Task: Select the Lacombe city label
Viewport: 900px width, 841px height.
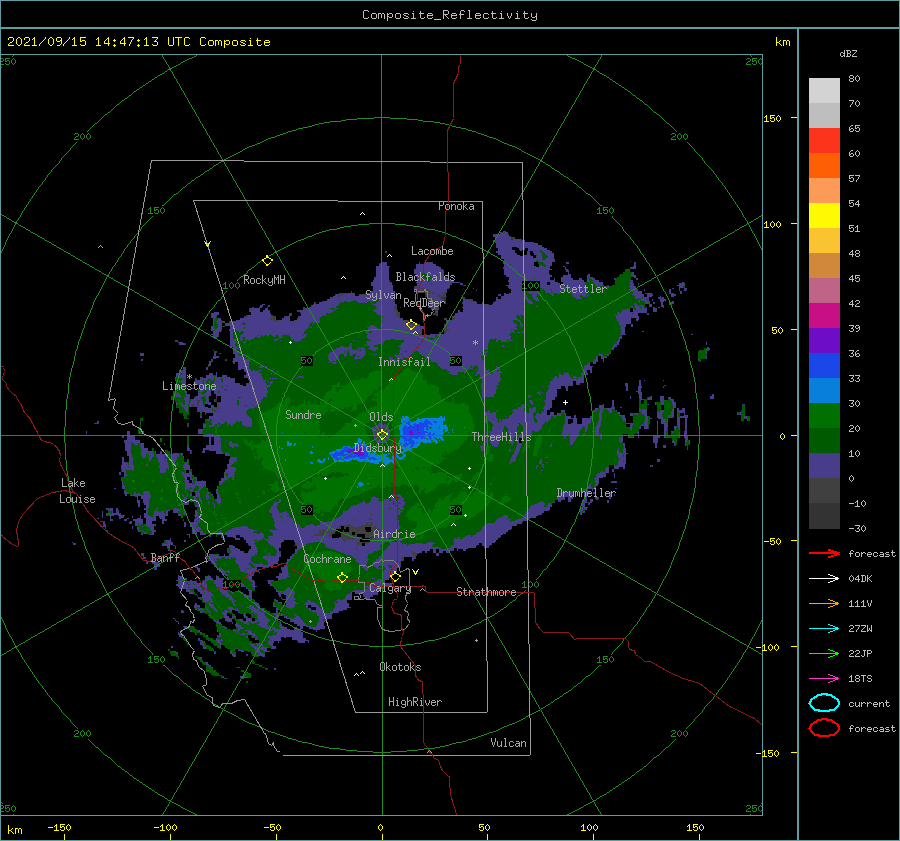Action: 432,251
